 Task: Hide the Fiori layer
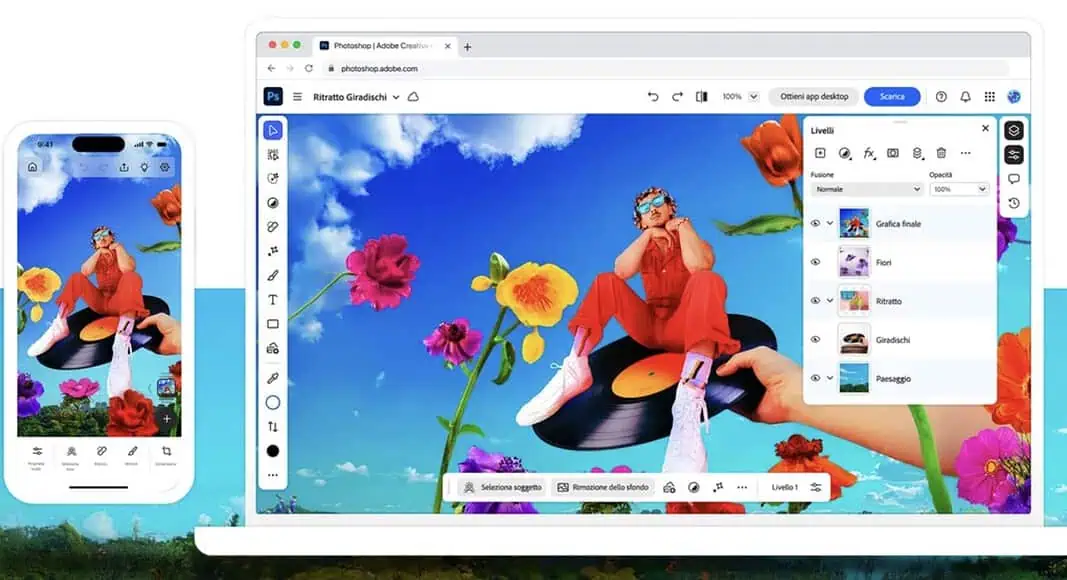click(x=815, y=262)
